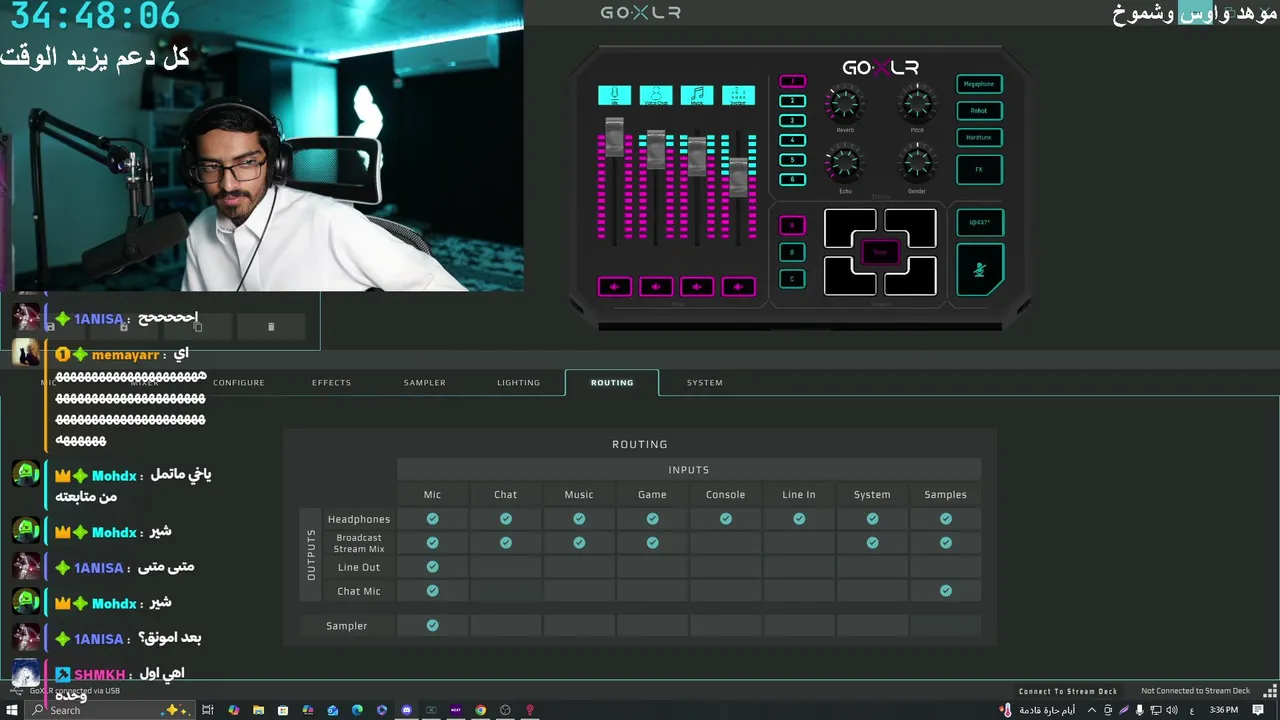Screen dimensions: 1280x720
Task: Click Connect To Stream Deck
Action: pyautogui.click(x=1068, y=691)
